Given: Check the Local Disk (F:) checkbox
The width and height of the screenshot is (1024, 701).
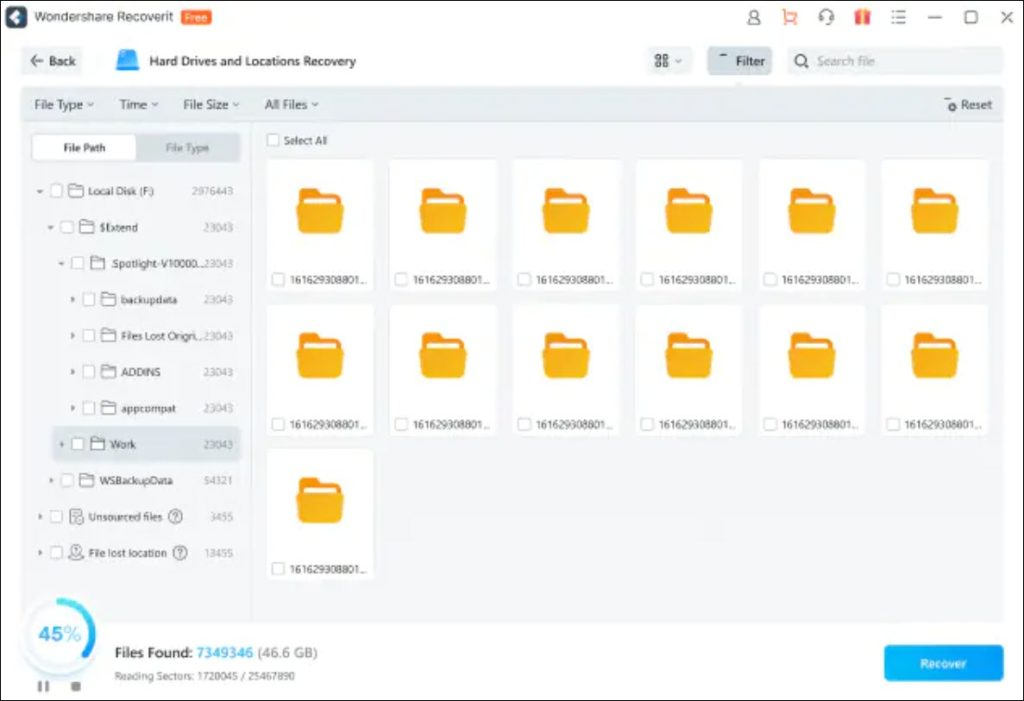Looking at the screenshot, I should pos(56,191).
